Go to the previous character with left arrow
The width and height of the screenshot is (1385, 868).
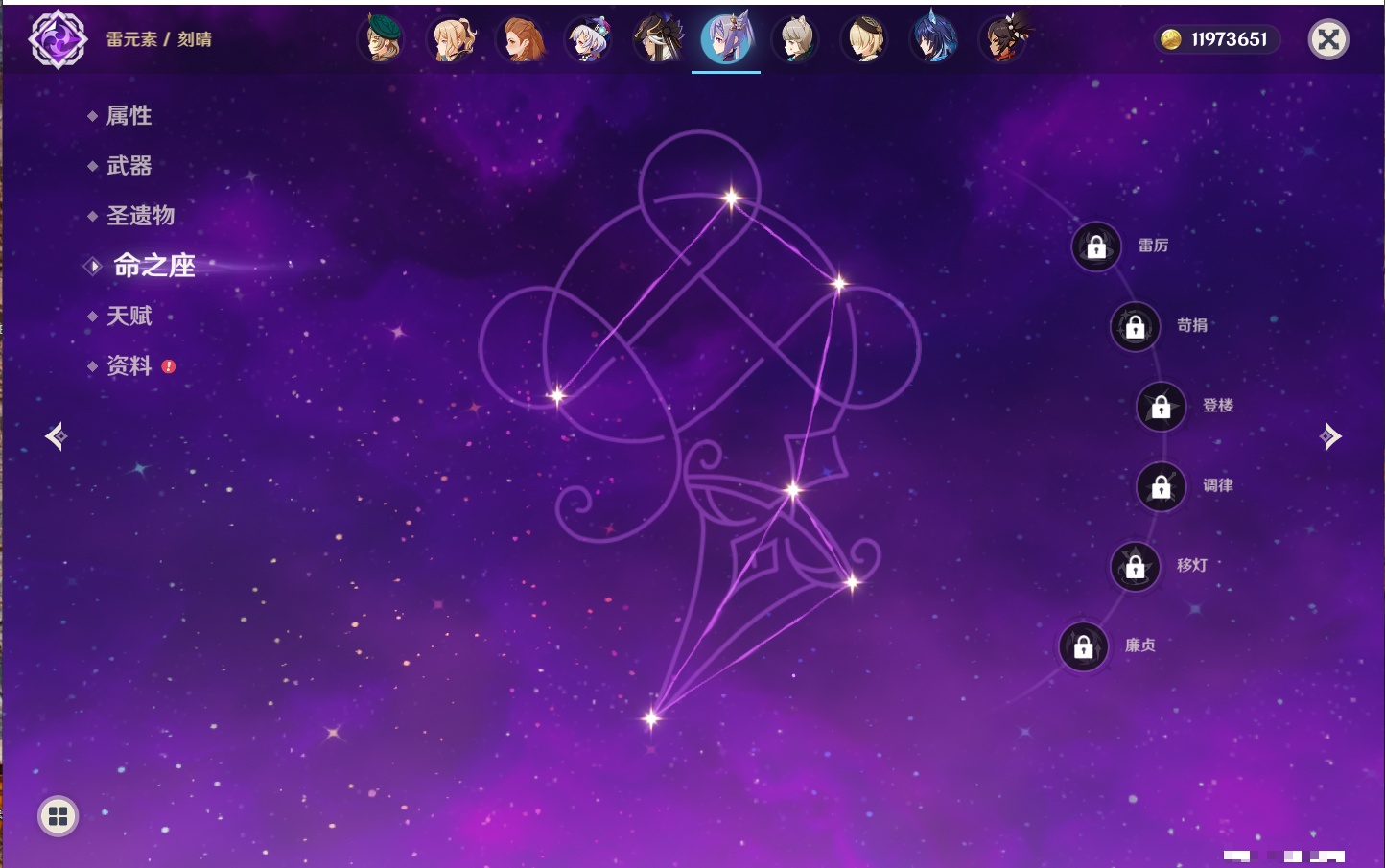56,436
